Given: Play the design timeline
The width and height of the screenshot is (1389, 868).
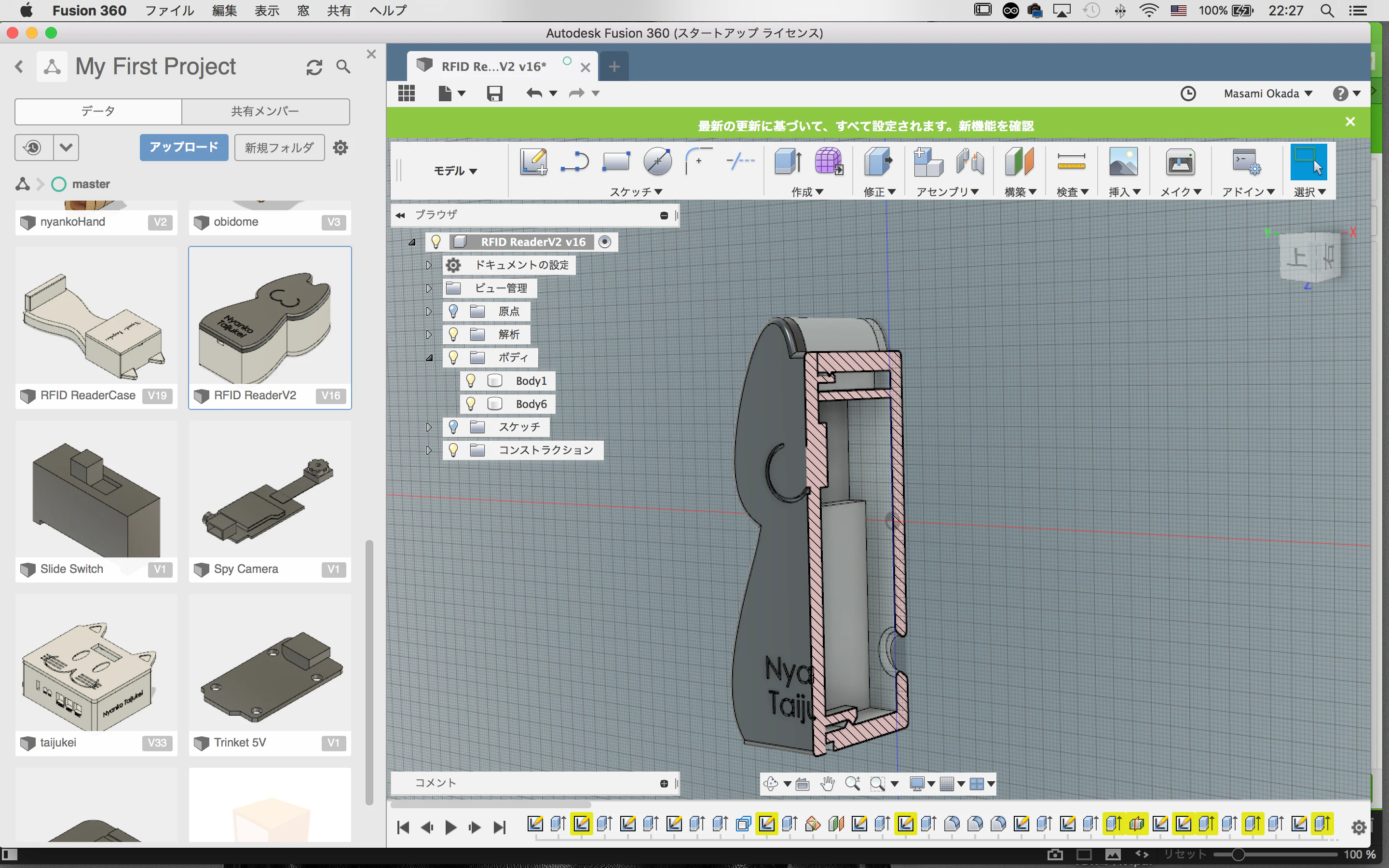Looking at the screenshot, I should click(x=450, y=827).
